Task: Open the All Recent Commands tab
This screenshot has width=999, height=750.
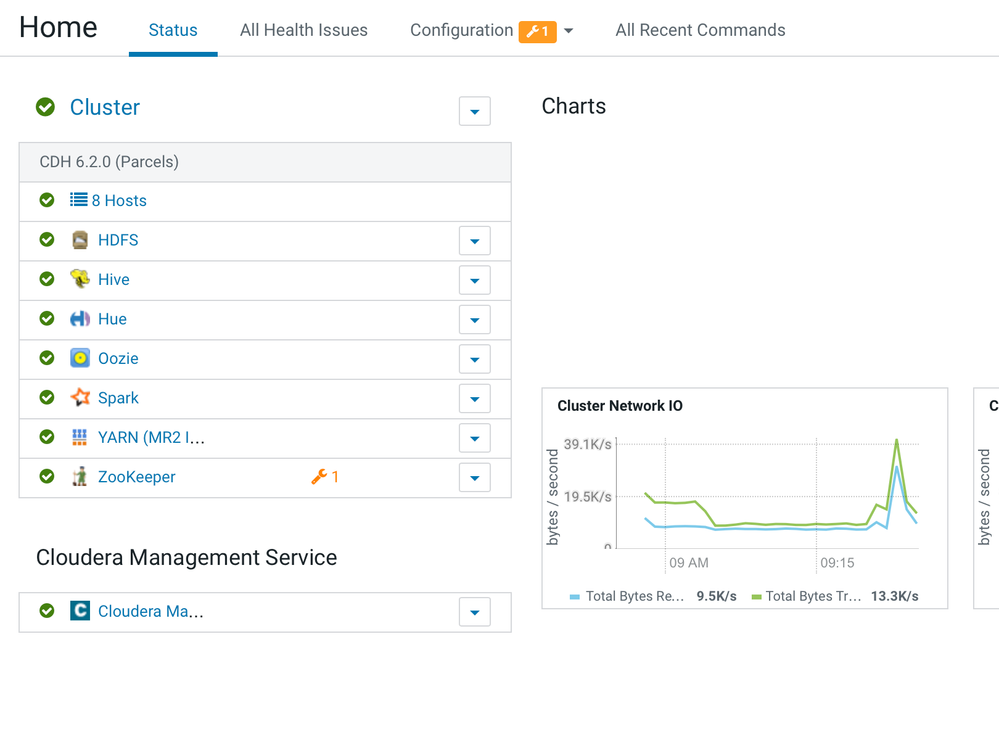Action: [x=700, y=30]
